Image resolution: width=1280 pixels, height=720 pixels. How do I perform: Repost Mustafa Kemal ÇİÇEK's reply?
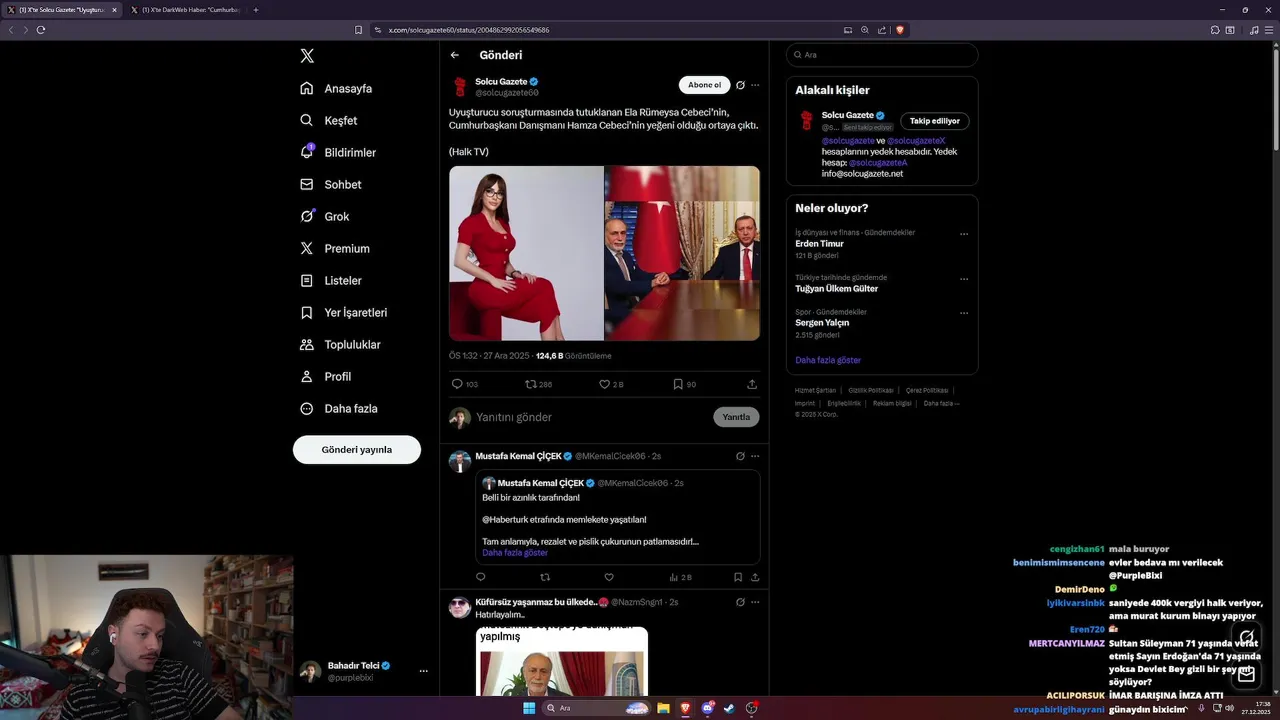545,577
